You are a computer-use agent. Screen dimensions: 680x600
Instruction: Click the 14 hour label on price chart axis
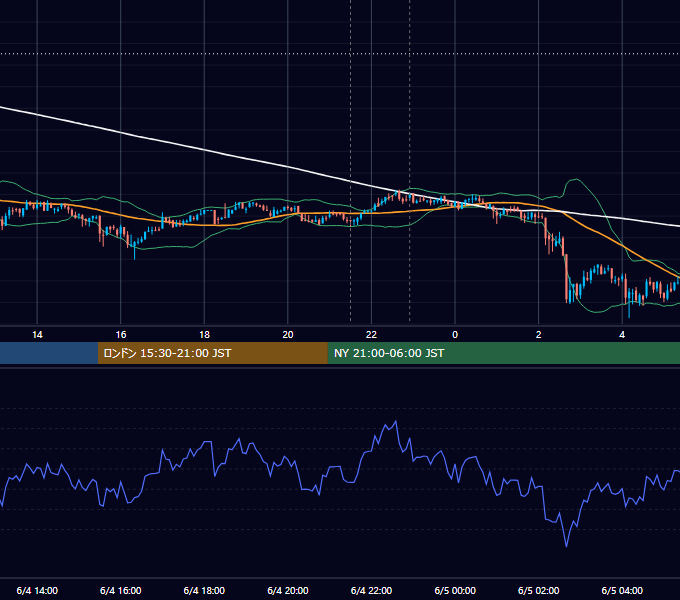point(37,335)
